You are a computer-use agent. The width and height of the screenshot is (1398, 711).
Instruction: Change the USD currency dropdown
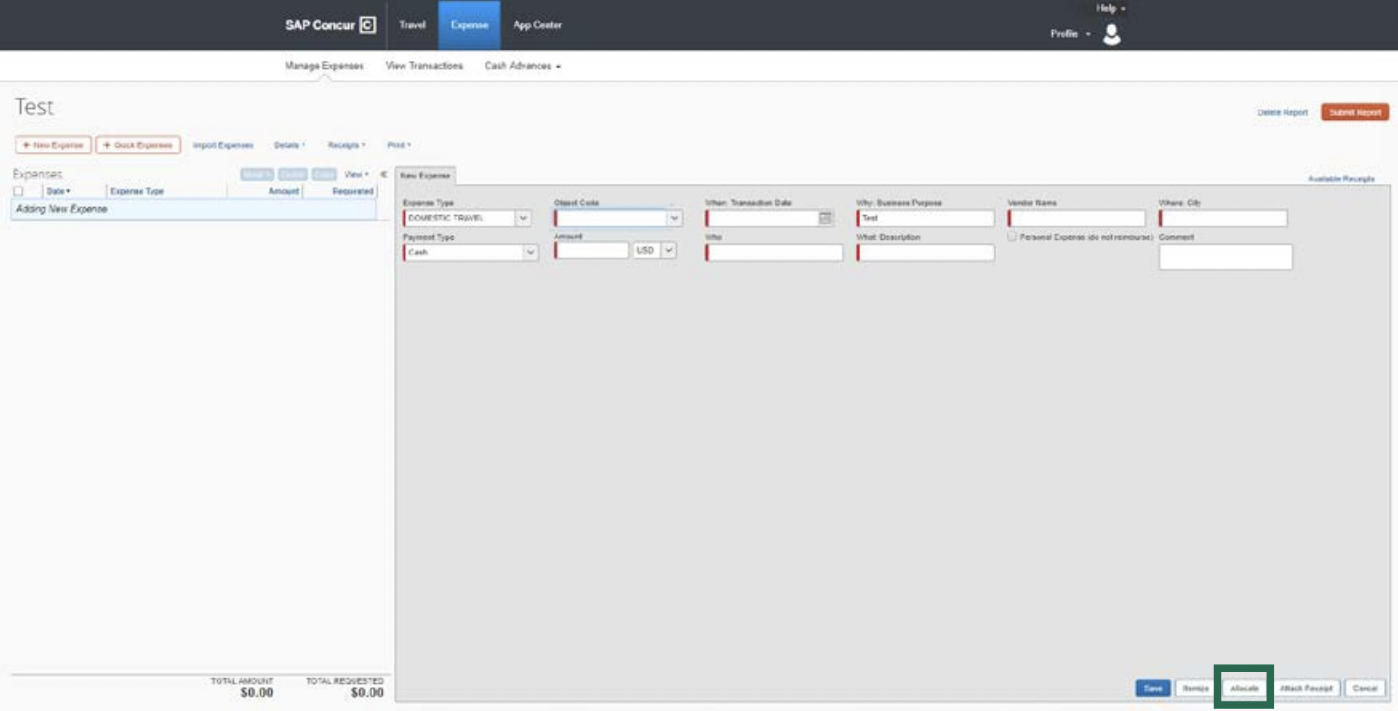668,251
